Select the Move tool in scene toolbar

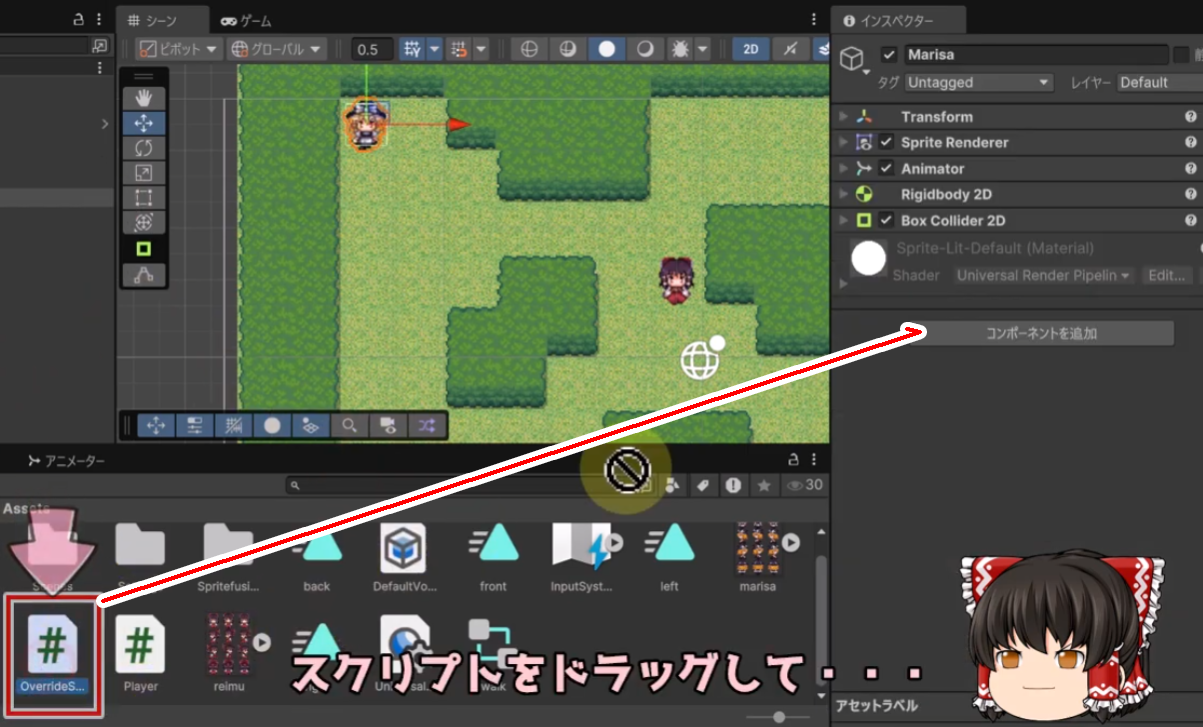coord(143,123)
